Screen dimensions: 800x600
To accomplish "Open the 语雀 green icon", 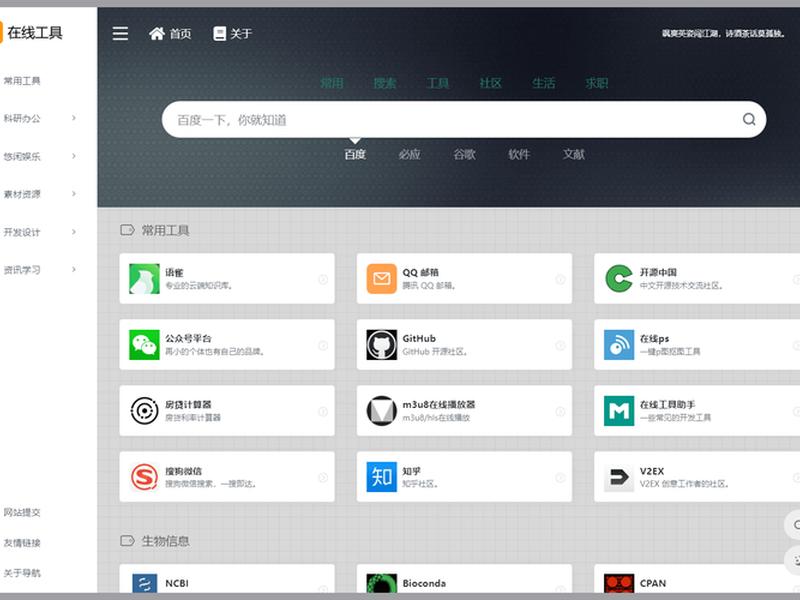I will click(x=144, y=279).
